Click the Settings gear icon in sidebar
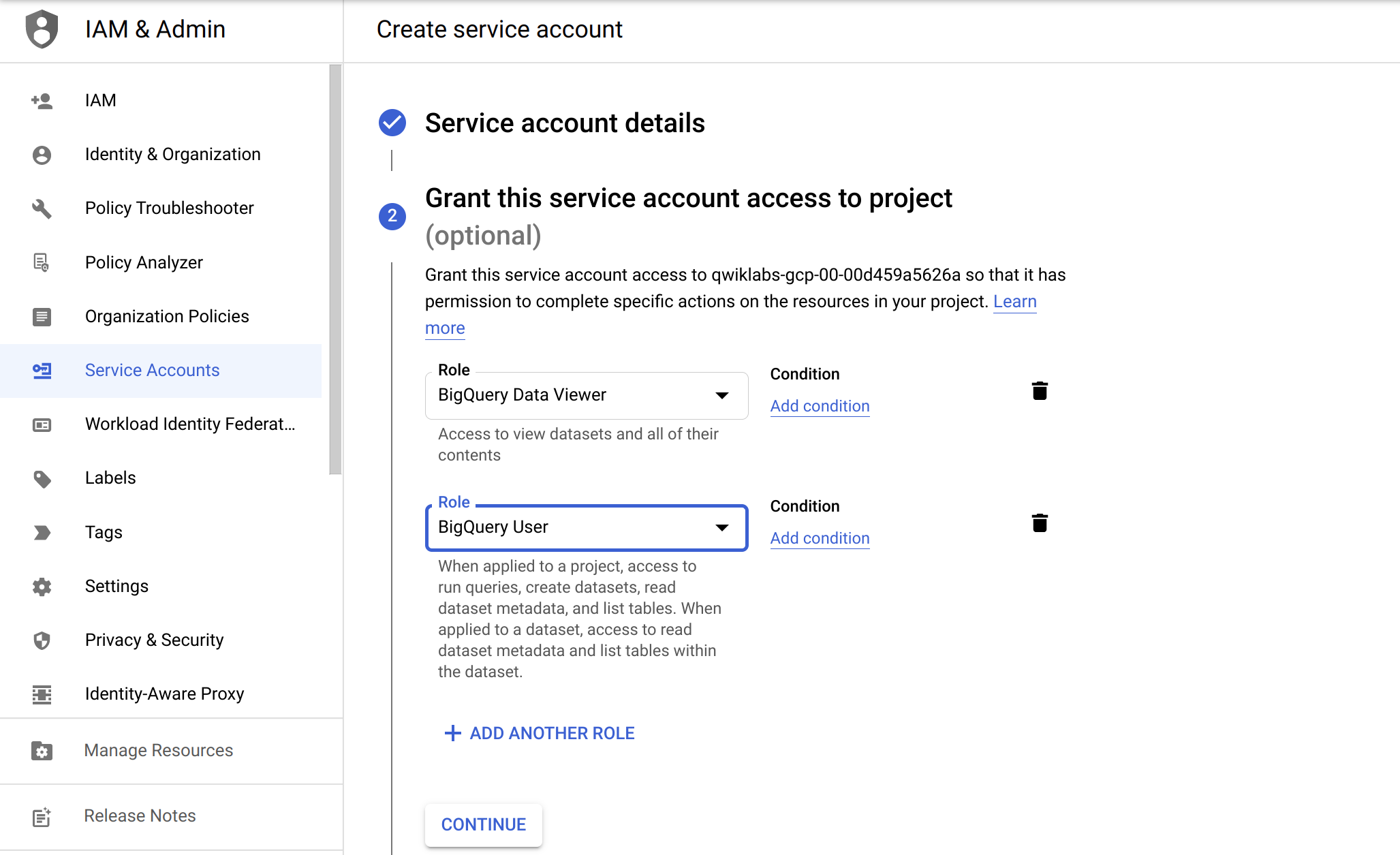The width and height of the screenshot is (1400, 855). 42,586
